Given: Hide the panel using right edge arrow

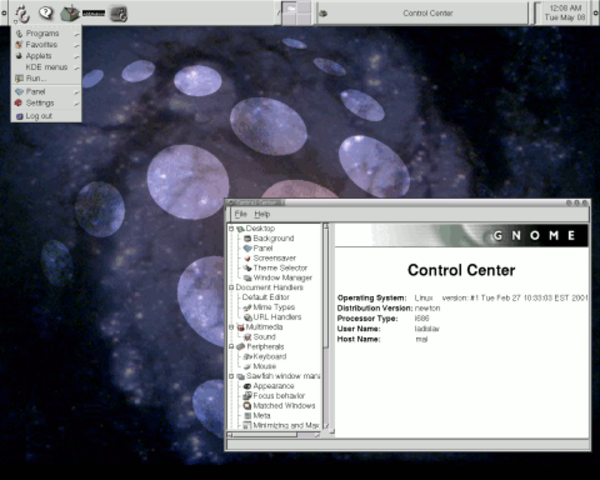Looking at the screenshot, I should click(596, 13).
